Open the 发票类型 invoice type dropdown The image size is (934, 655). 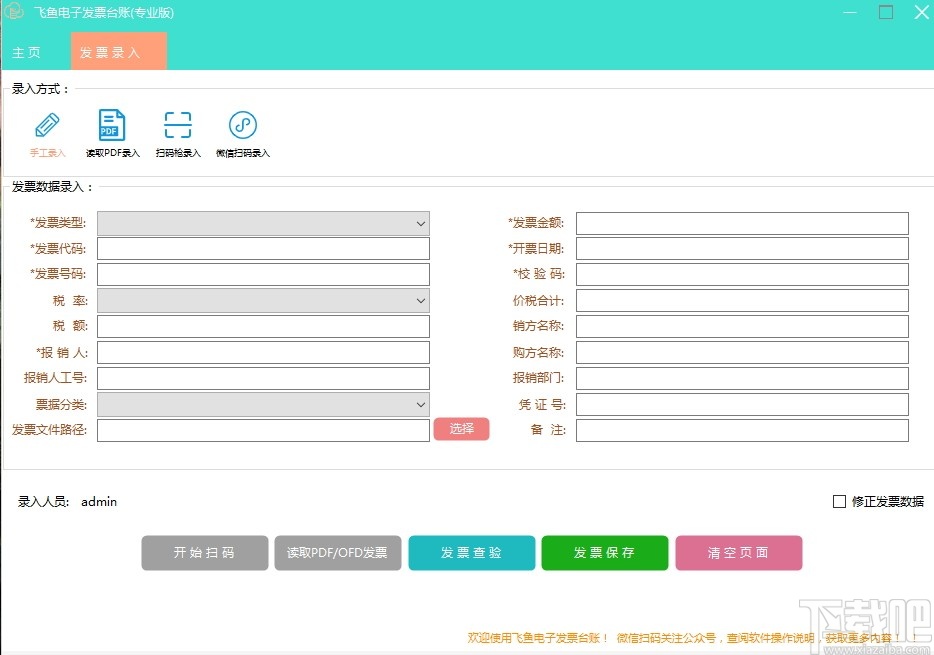pyautogui.click(x=262, y=222)
